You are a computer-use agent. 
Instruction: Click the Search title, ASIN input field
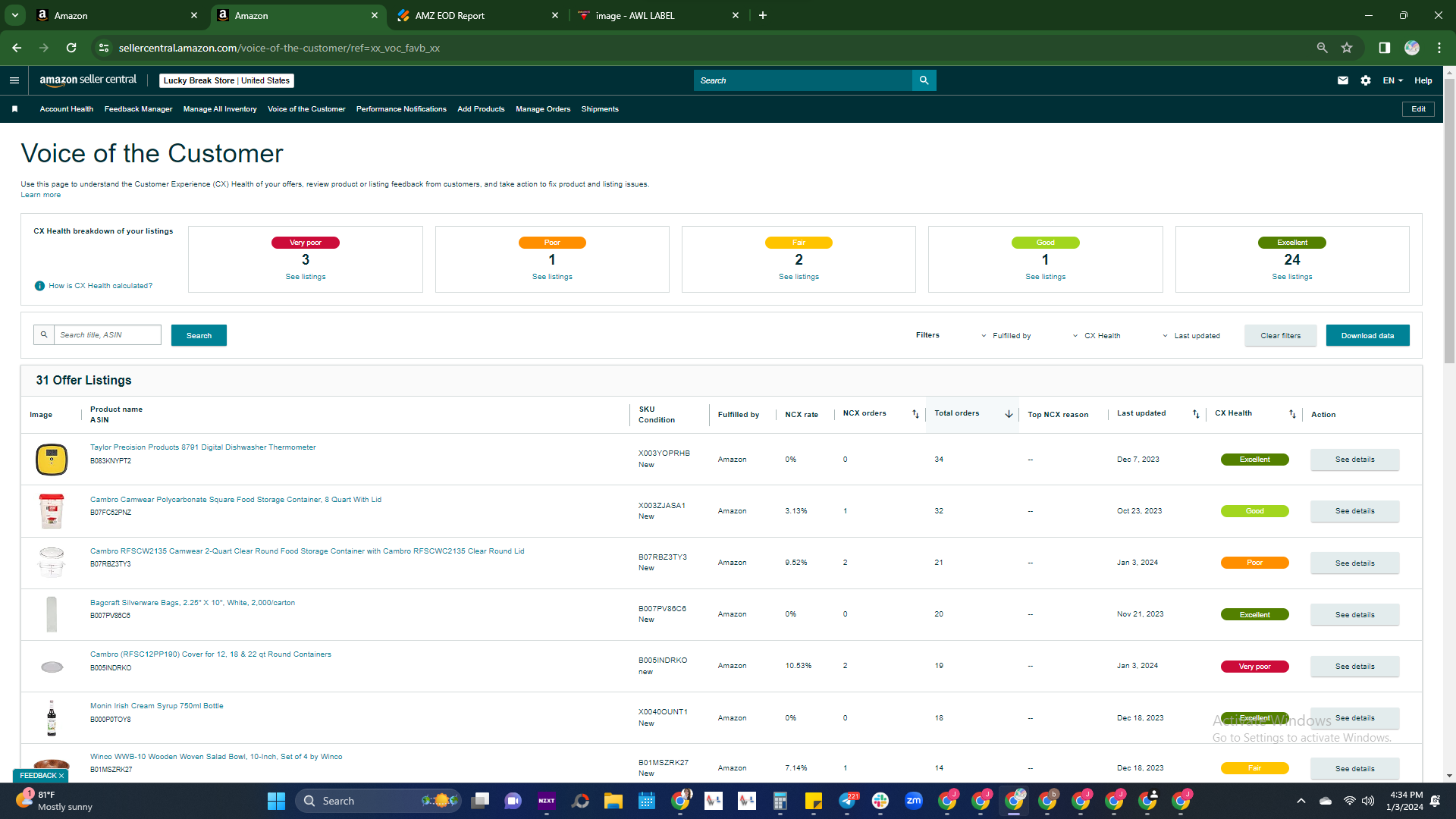(x=107, y=335)
